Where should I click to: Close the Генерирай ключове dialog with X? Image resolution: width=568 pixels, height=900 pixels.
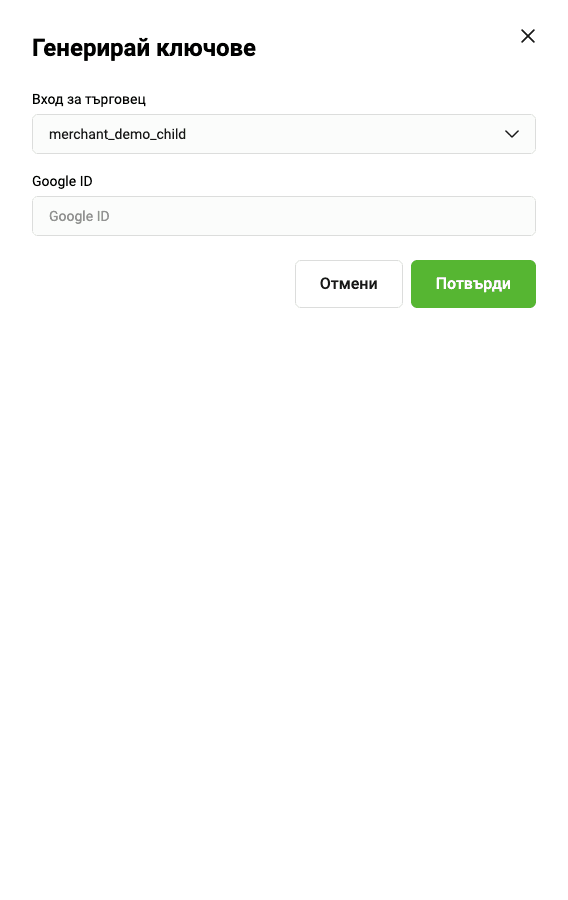click(527, 36)
